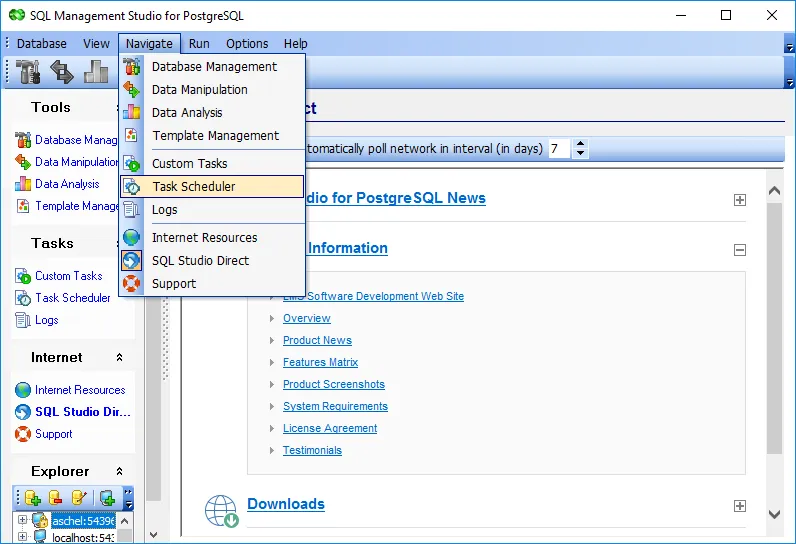
Task: Choose Template Management from the Navigate menu
Action: click(212, 135)
